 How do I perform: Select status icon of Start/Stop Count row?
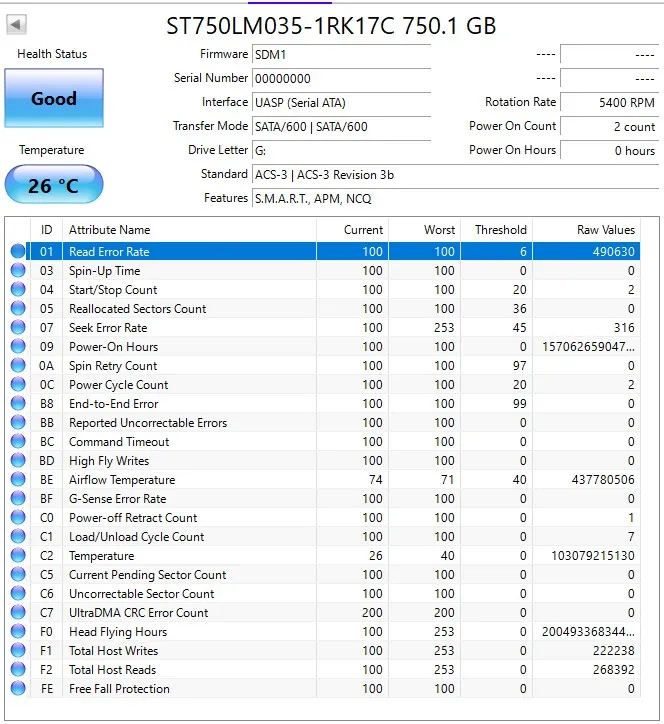point(18,289)
